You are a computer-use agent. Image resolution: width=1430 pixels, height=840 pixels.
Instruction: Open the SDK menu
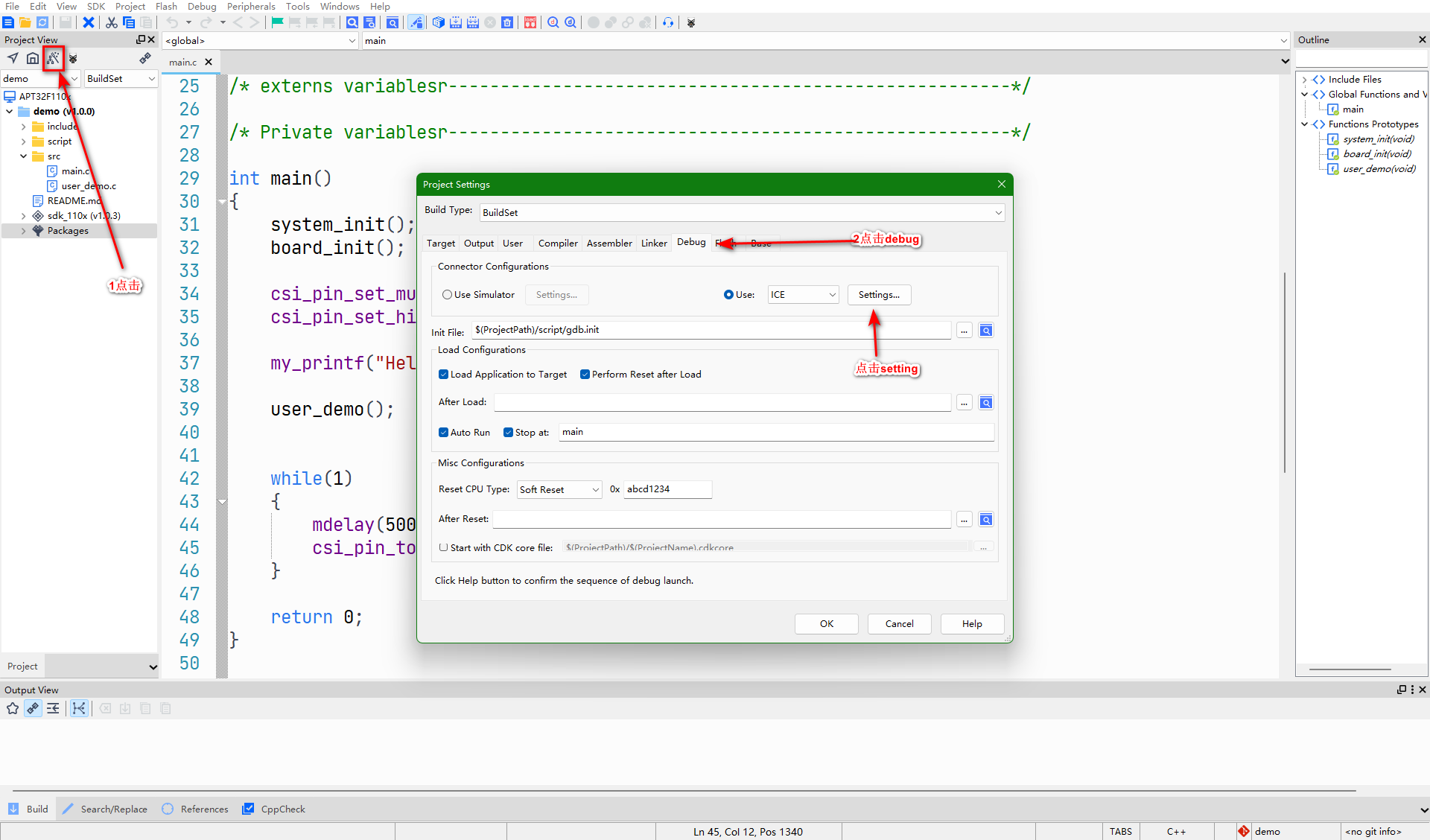tap(96, 7)
